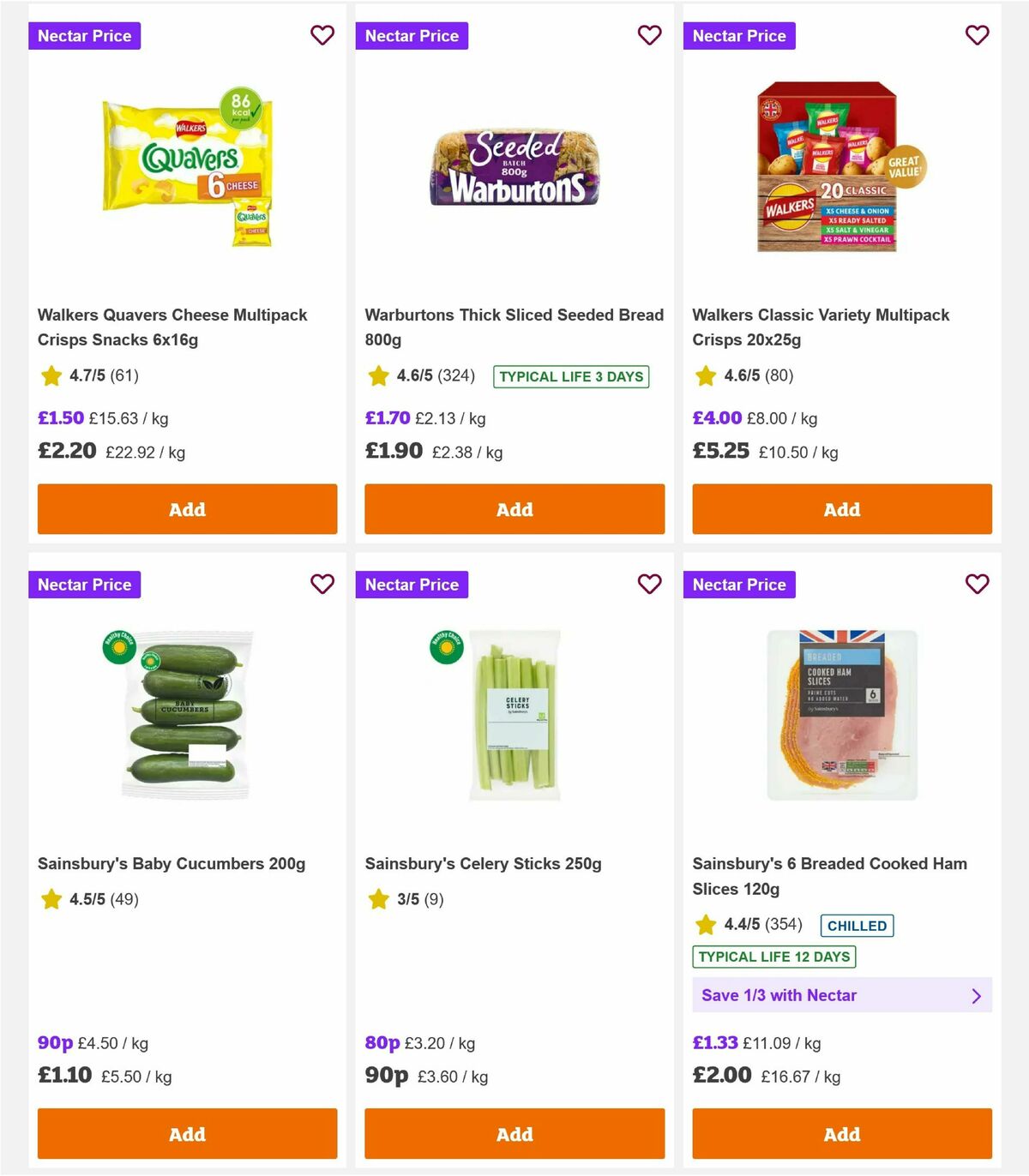Favourite the Breaded Cooked Ham Slices
The height and width of the screenshot is (1176, 1029).
pos(977,584)
